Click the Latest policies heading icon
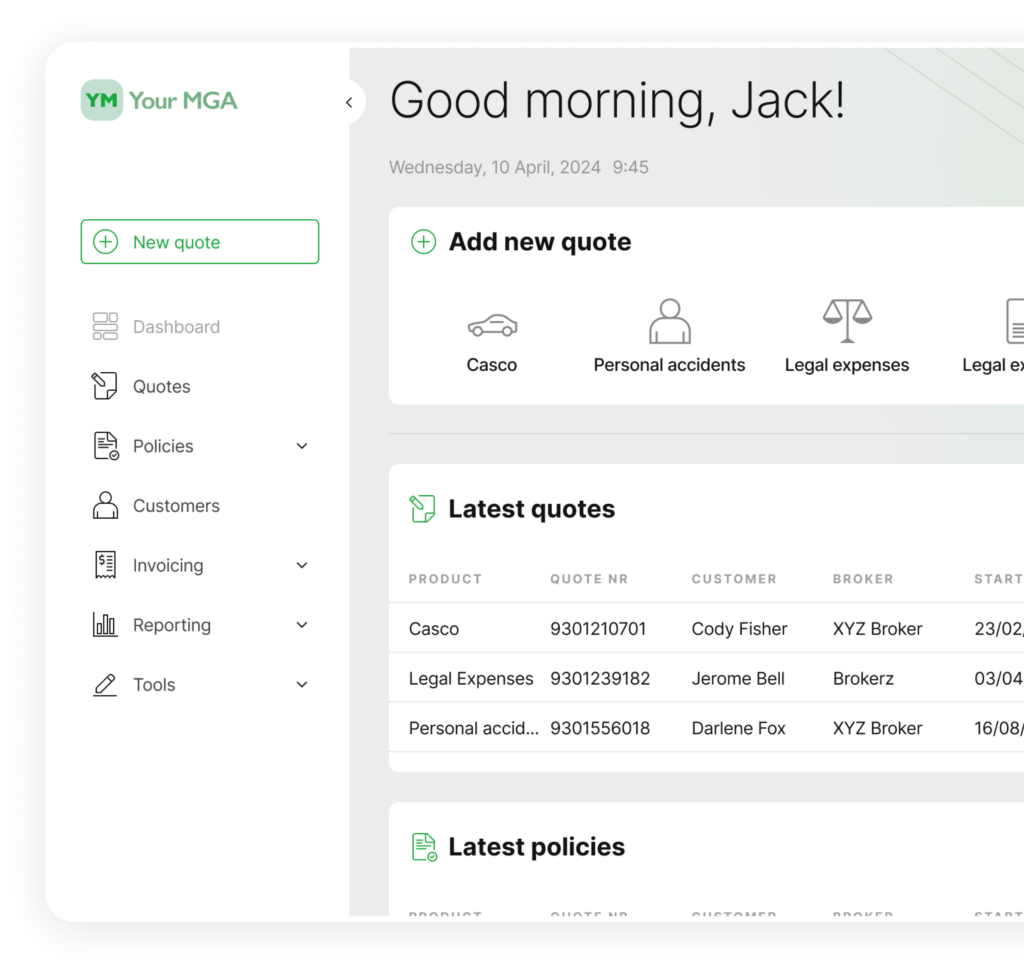 click(x=424, y=847)
